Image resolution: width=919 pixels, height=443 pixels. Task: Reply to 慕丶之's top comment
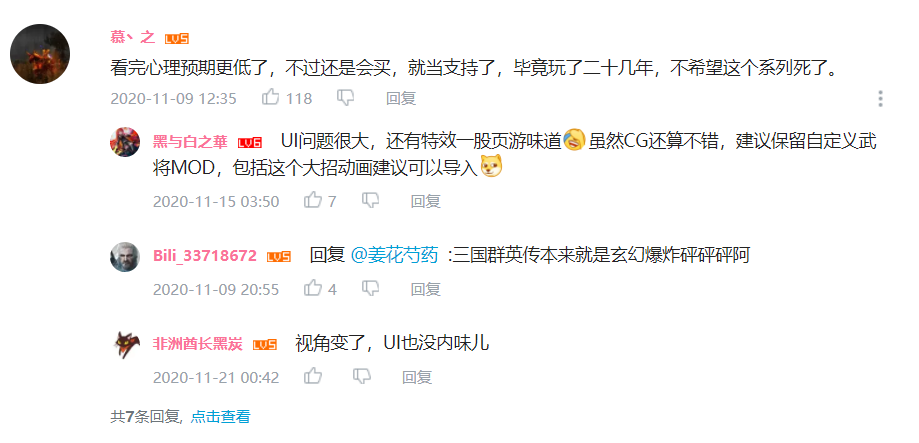[x=401, y=98]
